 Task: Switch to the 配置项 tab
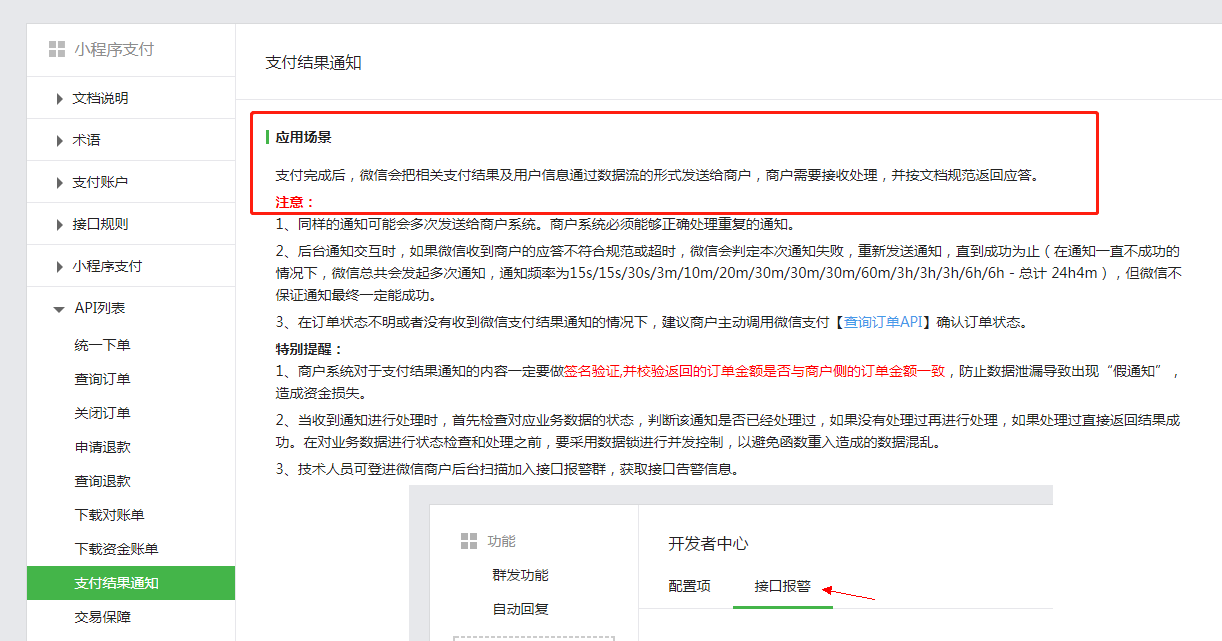(x=690, y=587)
